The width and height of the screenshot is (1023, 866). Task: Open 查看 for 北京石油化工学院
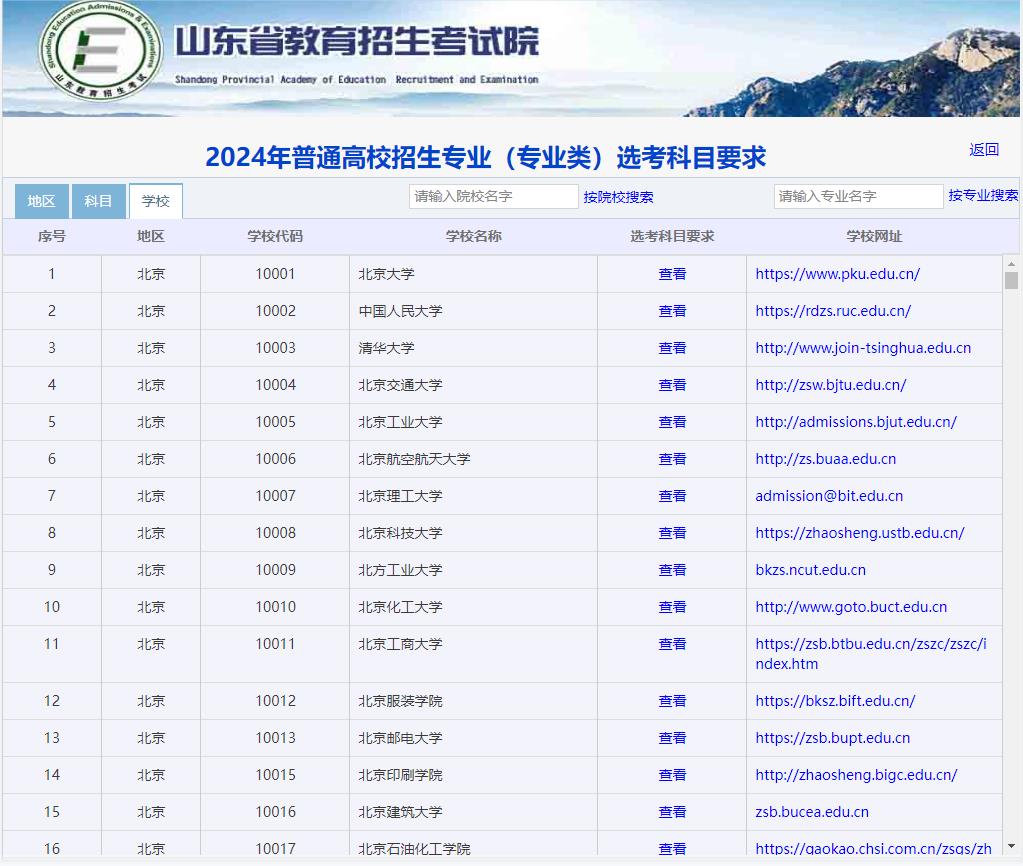[672, 848]
